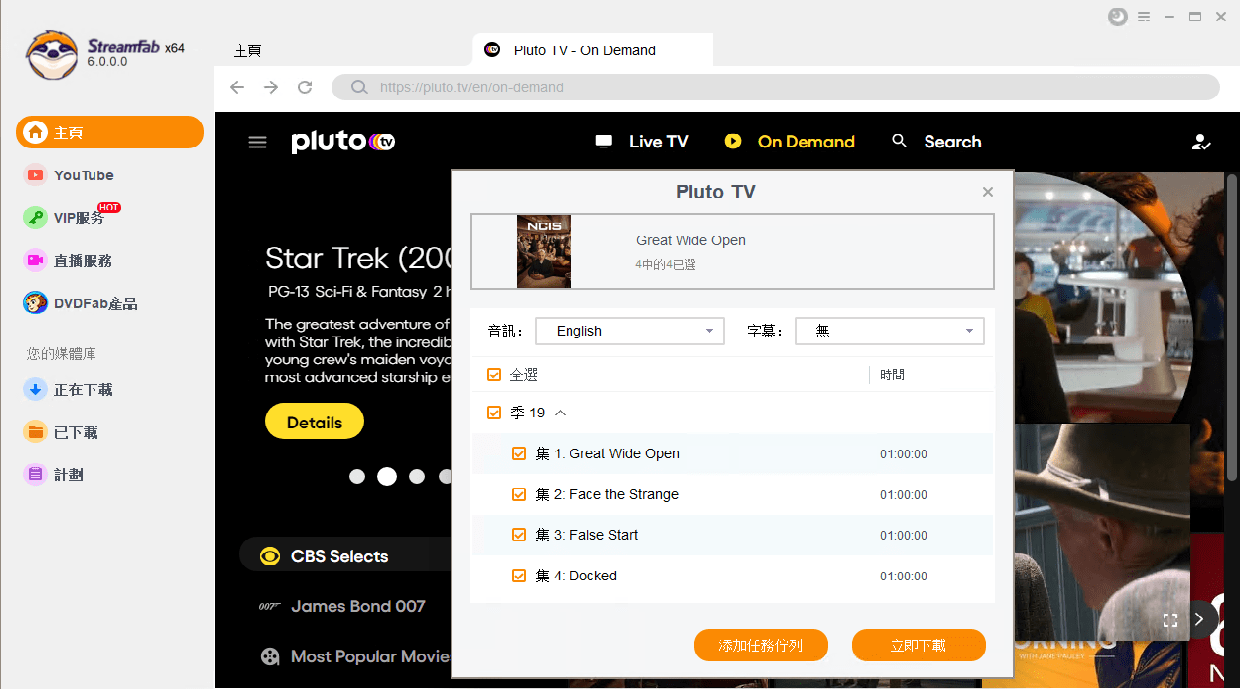Toggle the 季 19 checkbox
The width and height of the screenshot is (1240, 689).
[494, 413]
